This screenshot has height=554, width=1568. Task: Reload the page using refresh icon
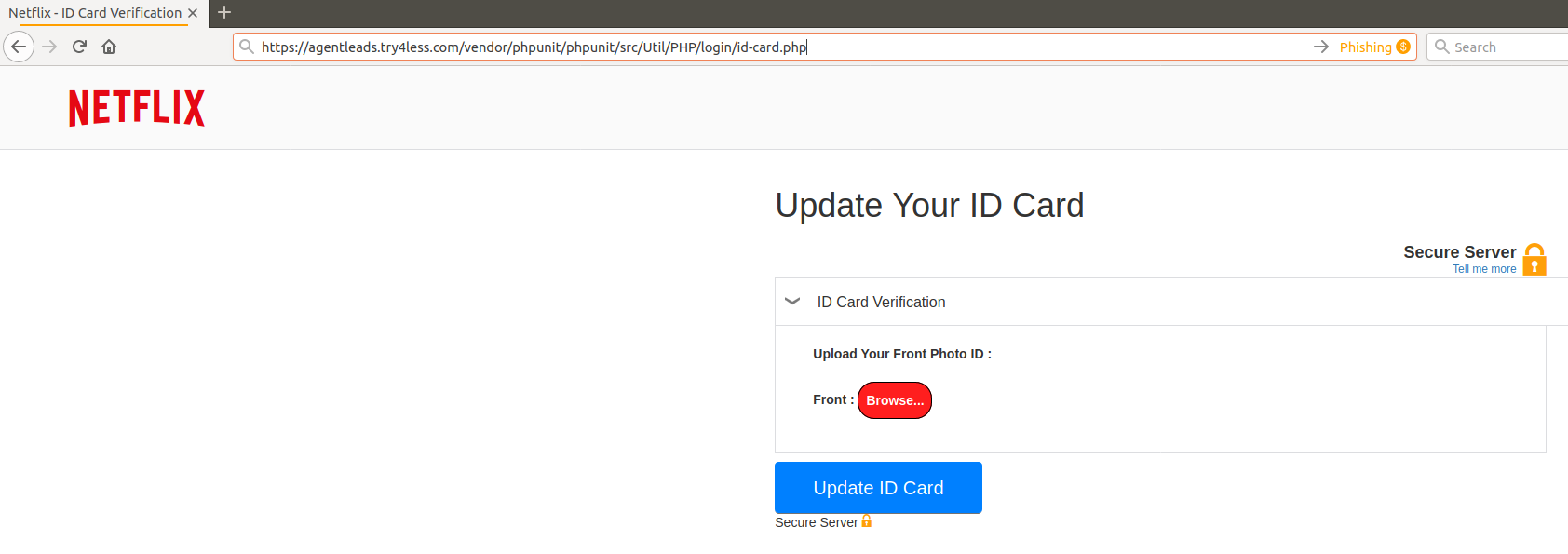pos(78,47)
